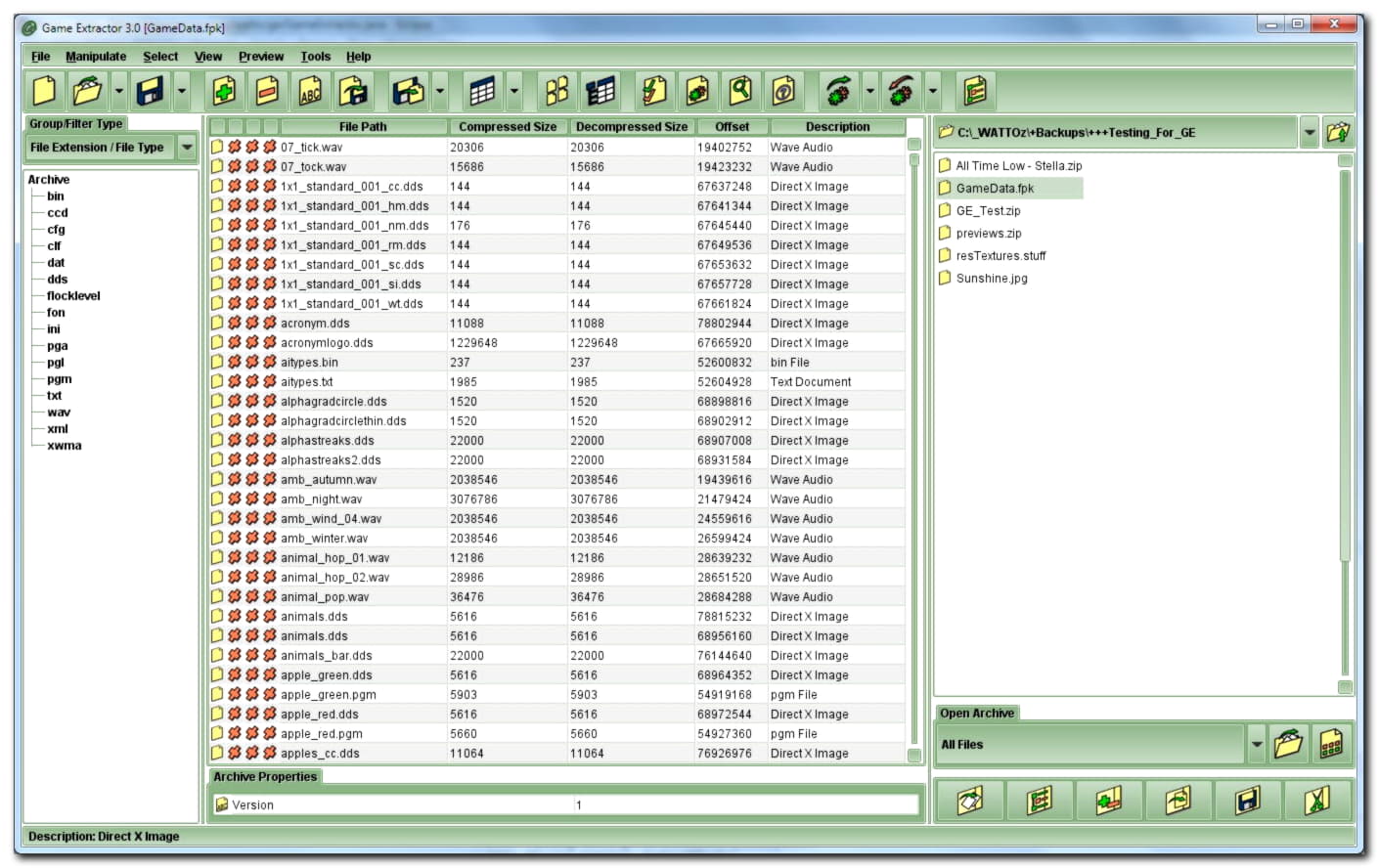Open the directory path dropdown arrow

click(1310, 132)
